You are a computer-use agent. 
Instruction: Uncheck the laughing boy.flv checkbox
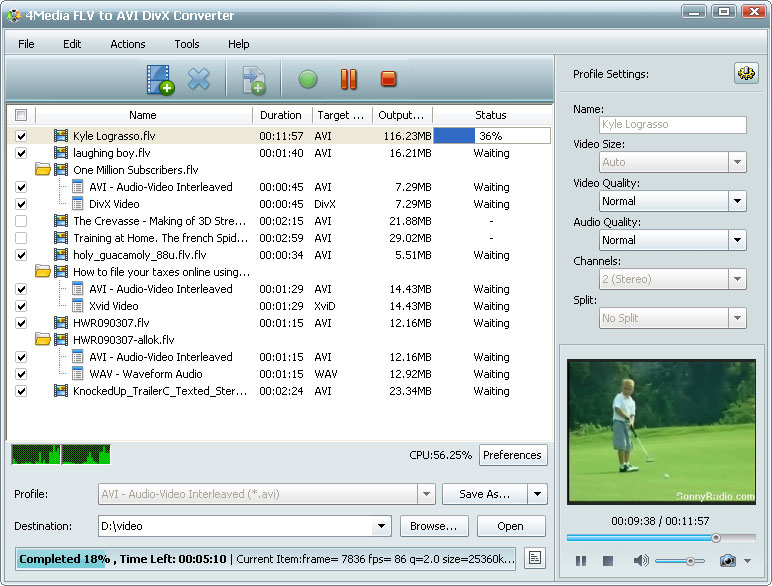coord(21,153)
